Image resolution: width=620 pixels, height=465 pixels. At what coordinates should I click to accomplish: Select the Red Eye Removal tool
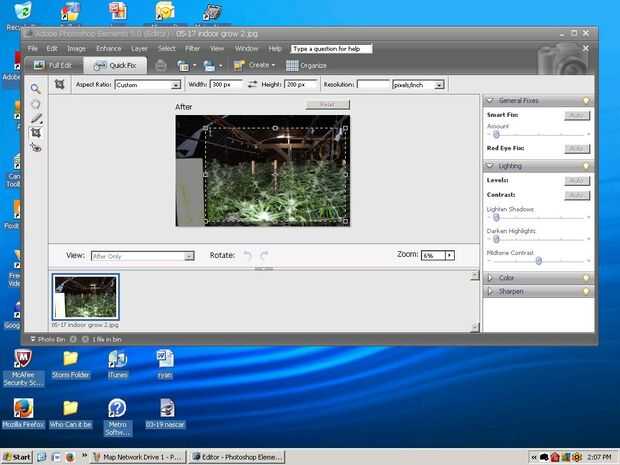click(36, 147)
